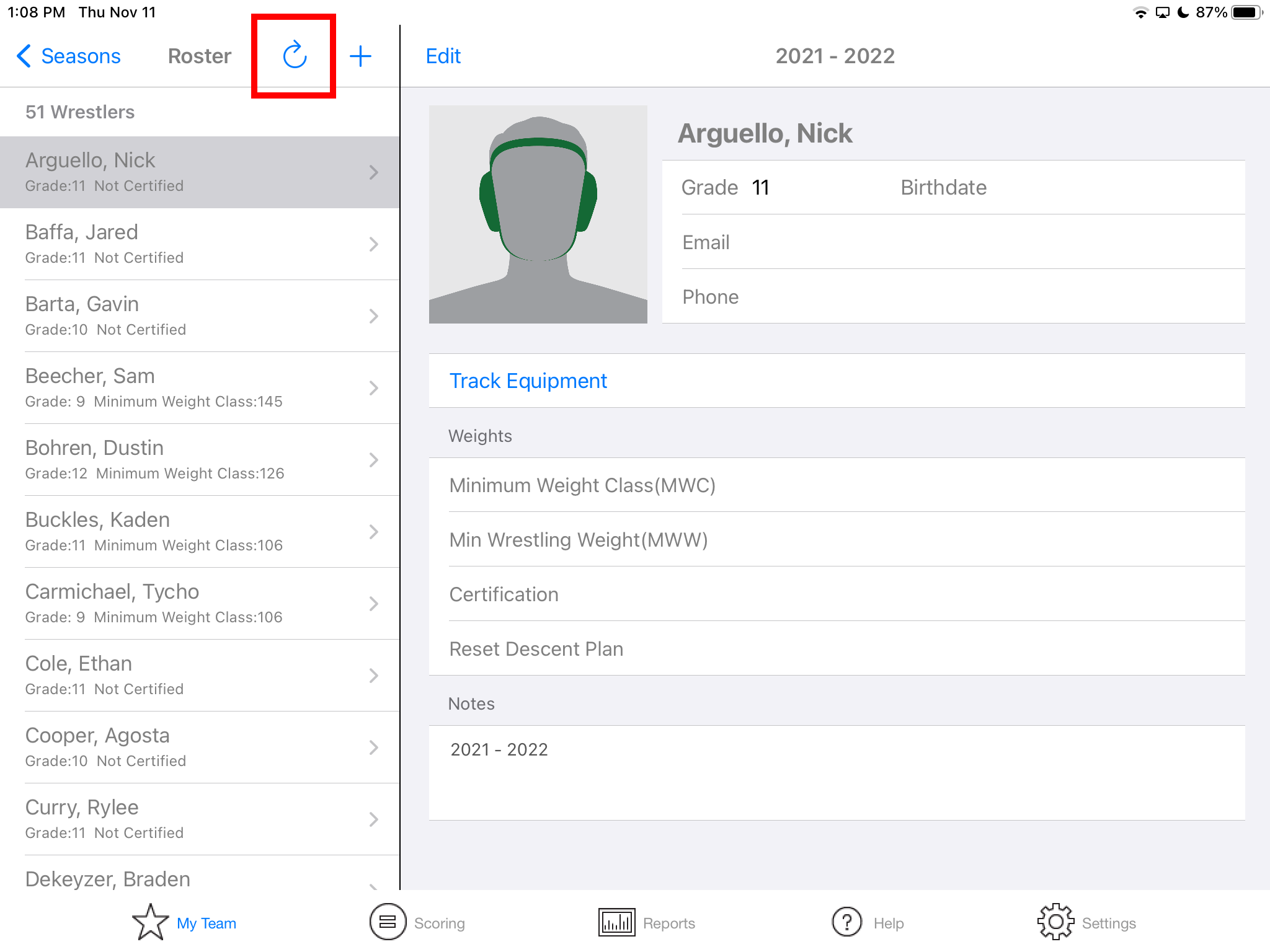Open the Scoring tab icon
Viewport: 1270px width, 952px height.
[388, 922]
